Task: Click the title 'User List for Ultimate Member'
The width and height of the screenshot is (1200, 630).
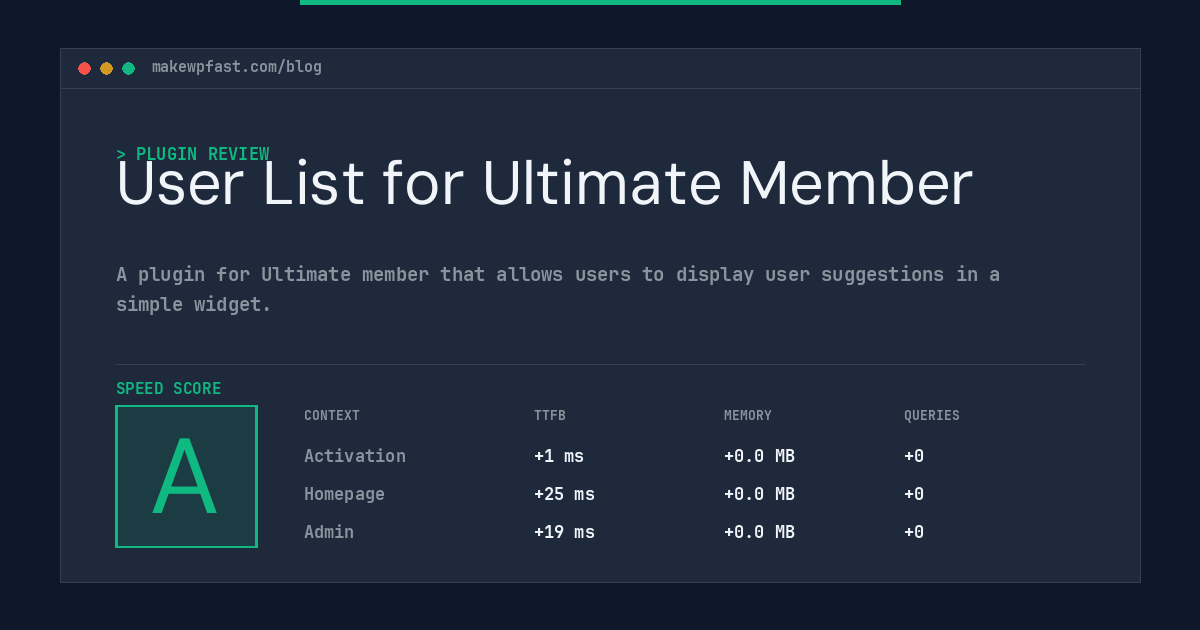Action: (544, 184)
